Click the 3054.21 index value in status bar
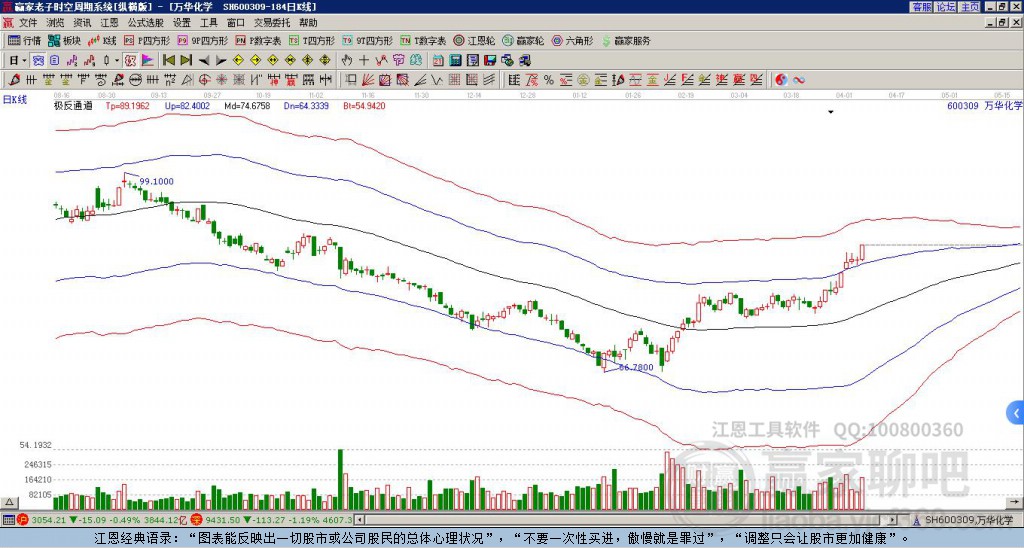This screenshot has height=548, width=1024. 49,520
